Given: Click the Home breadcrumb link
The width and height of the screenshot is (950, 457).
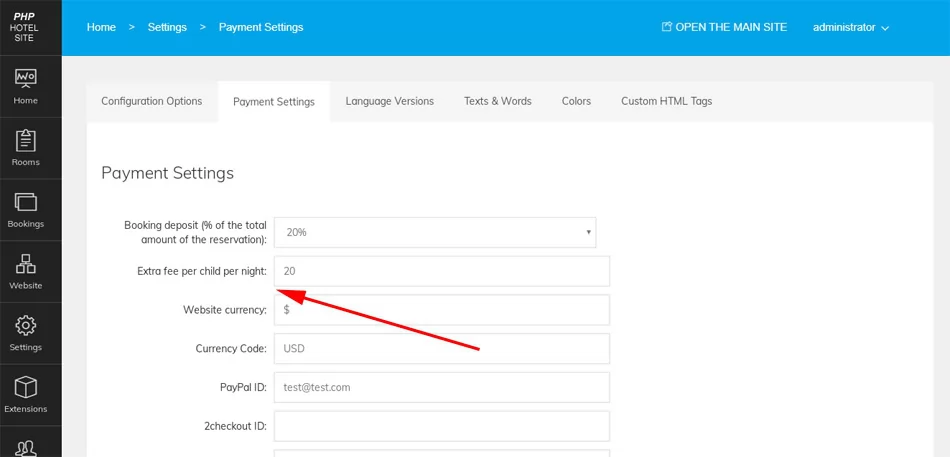Looking at the screenshot, I should point(101,27).
